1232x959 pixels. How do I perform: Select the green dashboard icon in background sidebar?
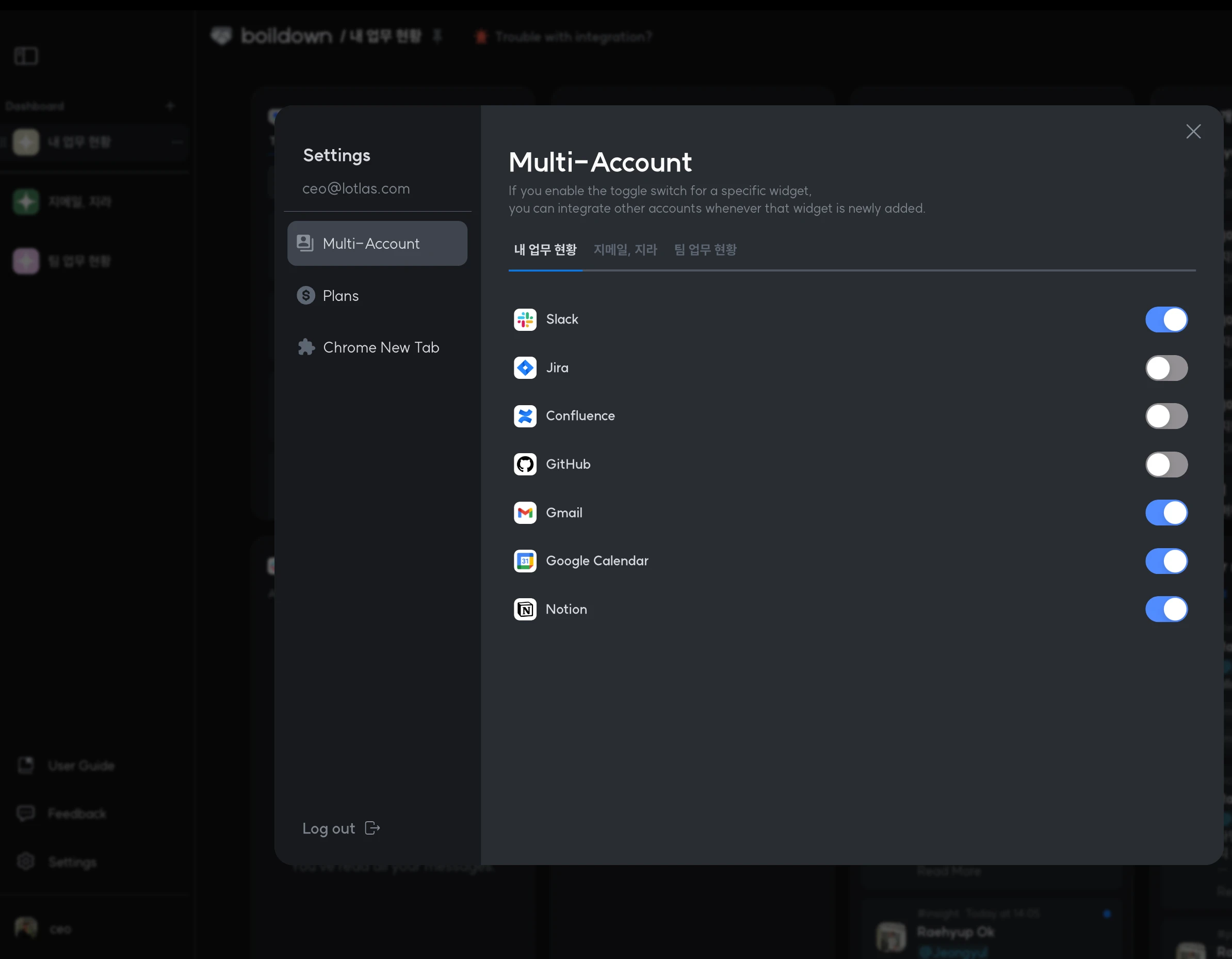point(26,201)
